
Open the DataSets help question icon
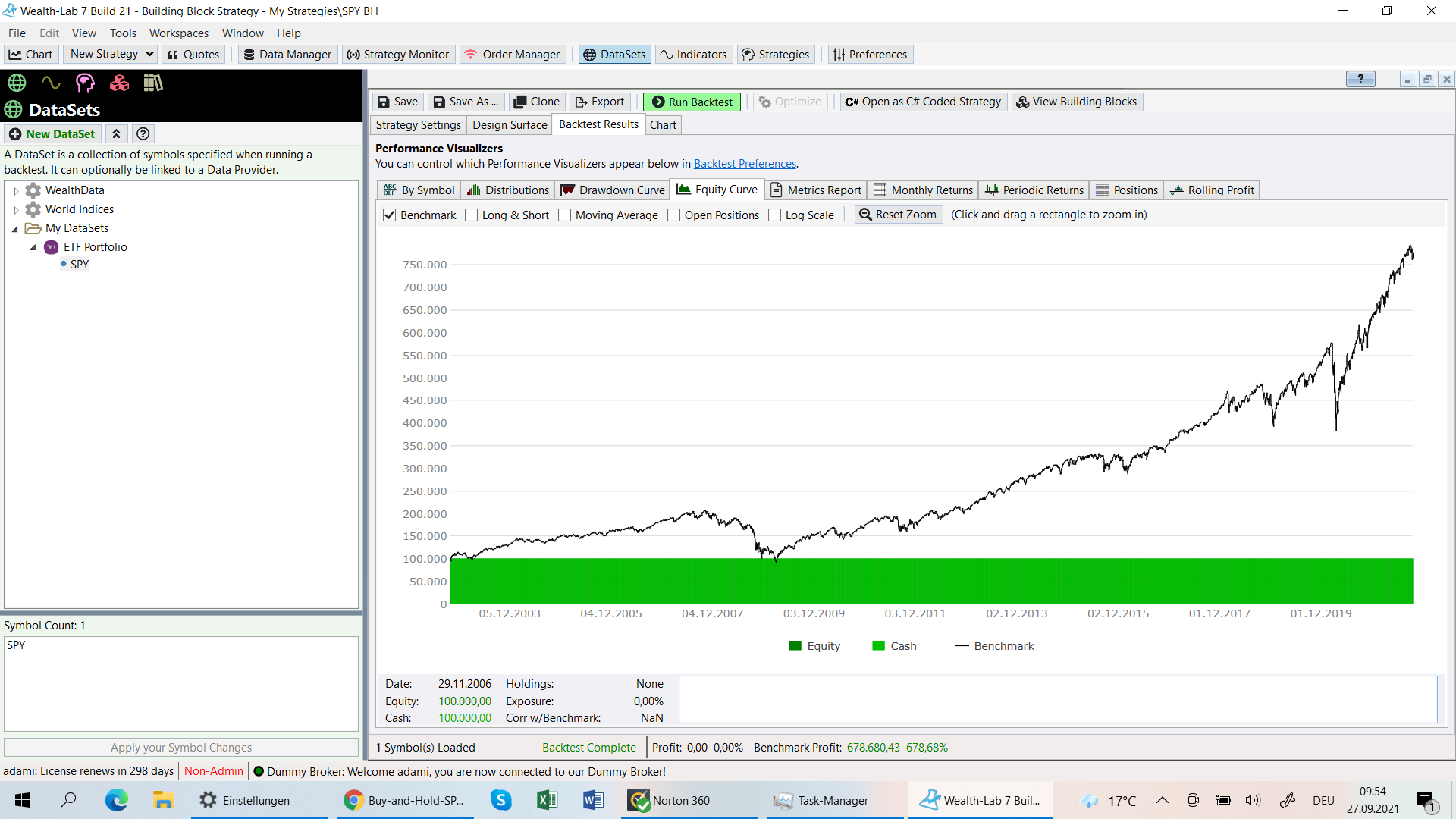143,134
